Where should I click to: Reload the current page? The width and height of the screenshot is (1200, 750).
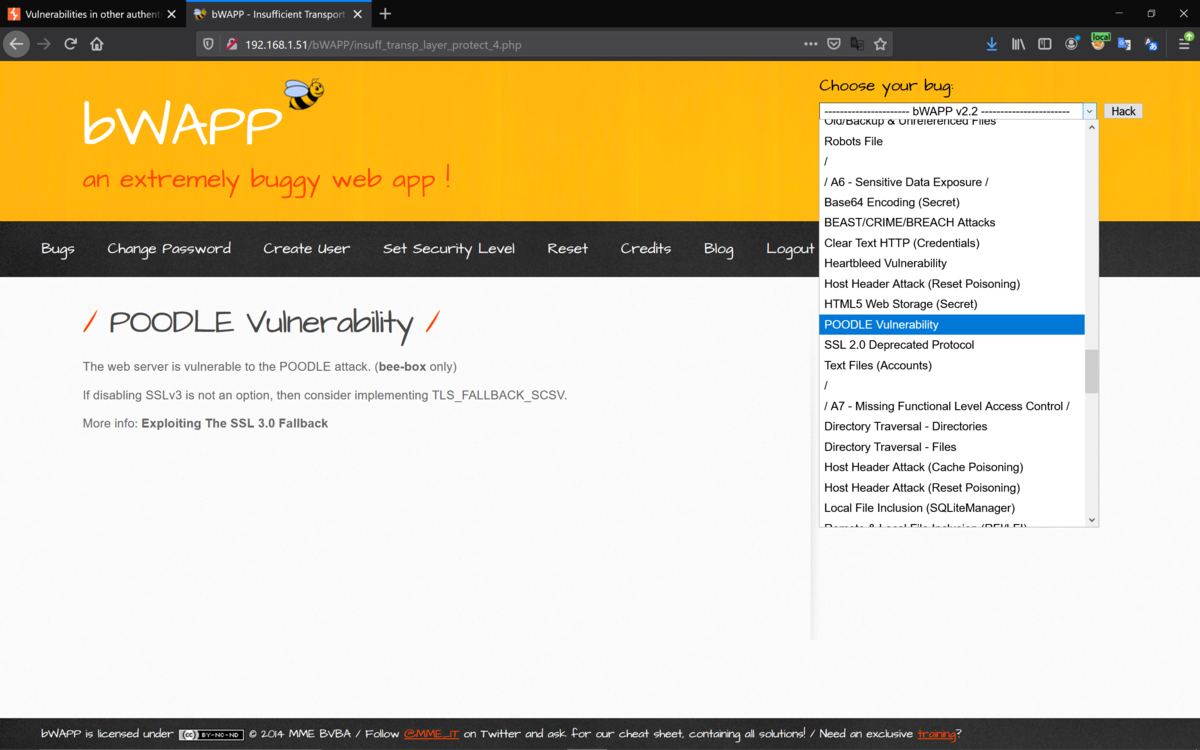pyautogui.click(x=70, y=44)
